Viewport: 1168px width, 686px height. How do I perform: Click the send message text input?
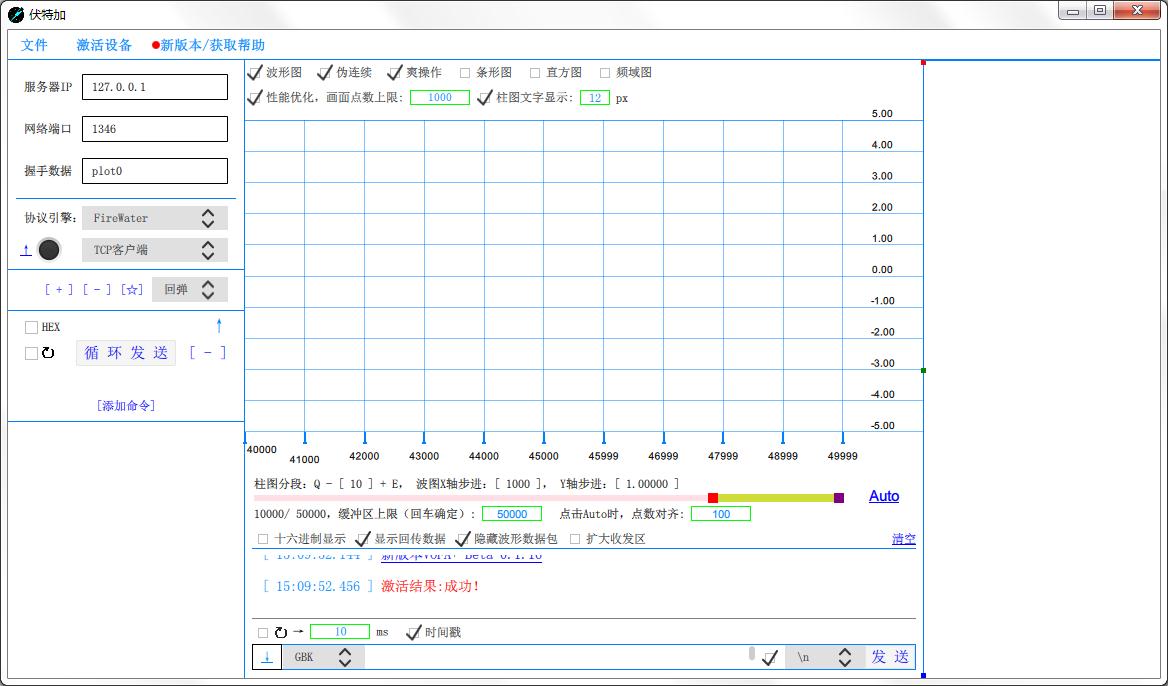(555, 657)
